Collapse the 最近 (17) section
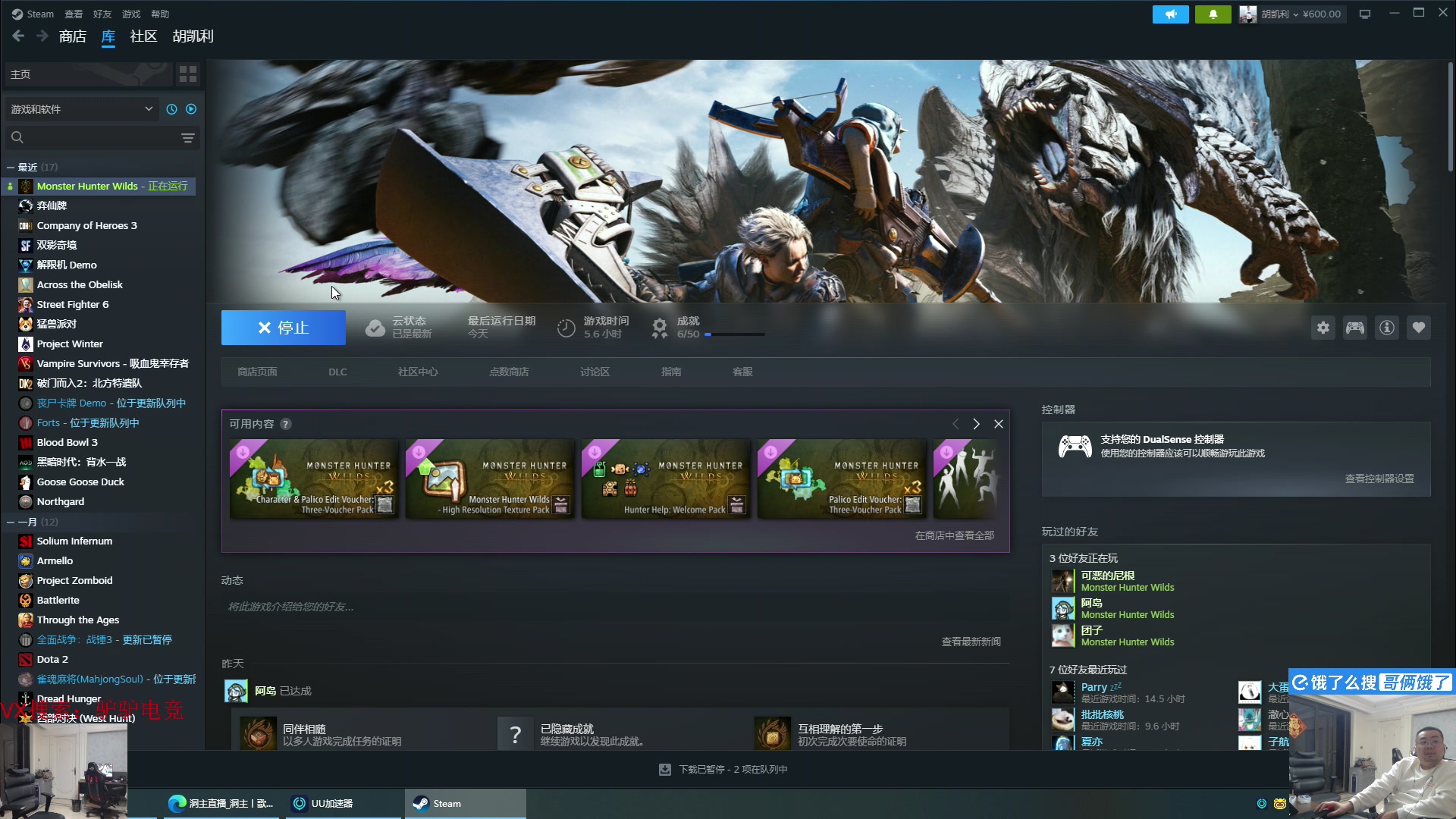 click(11, 167)
